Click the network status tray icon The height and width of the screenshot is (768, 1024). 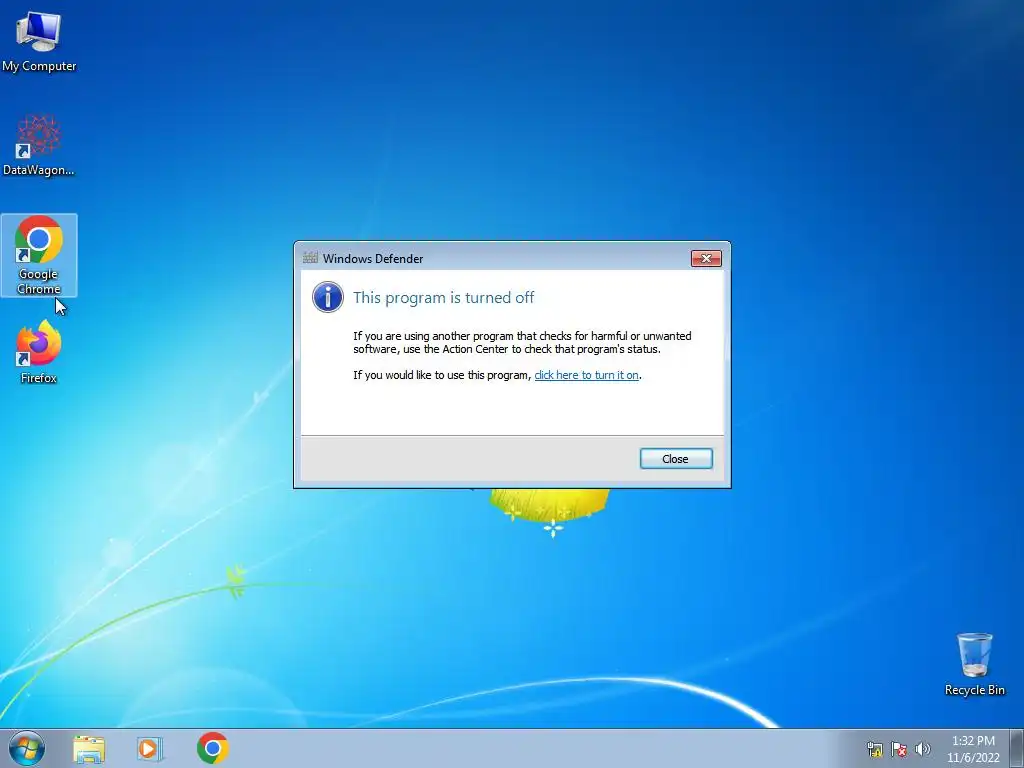pos(874,749)
